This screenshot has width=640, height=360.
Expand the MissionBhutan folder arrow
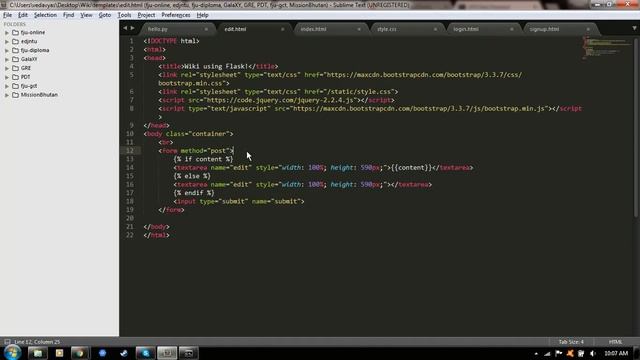(x=7, y=95)
